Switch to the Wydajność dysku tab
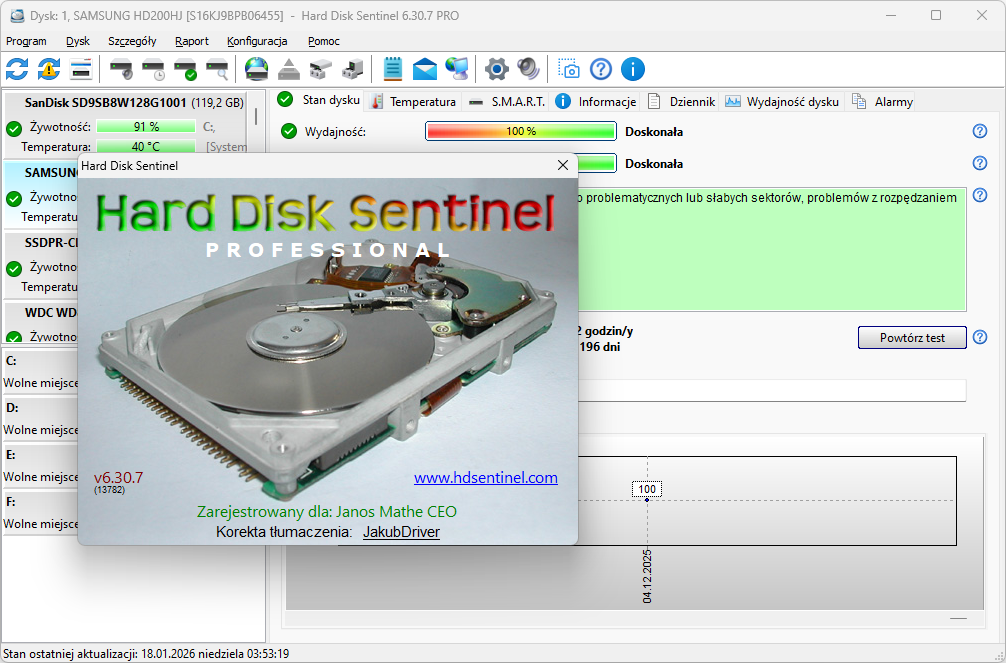Screen dimensions: 1006x663 coord(782,101)
